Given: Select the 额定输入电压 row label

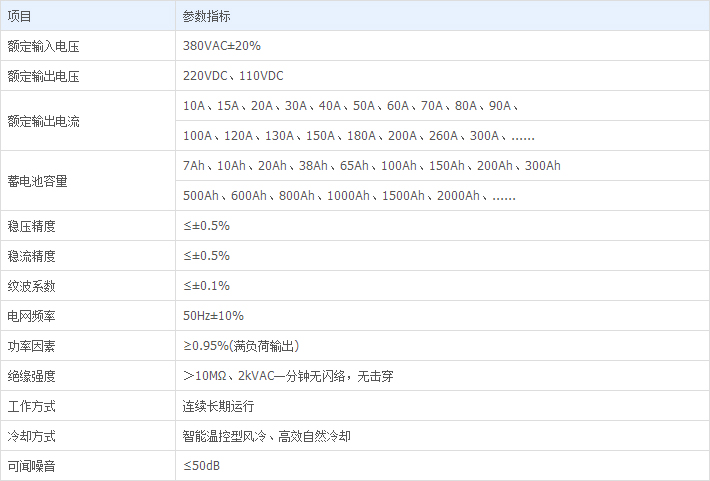Looking at the screenshot, I should 43,46.
